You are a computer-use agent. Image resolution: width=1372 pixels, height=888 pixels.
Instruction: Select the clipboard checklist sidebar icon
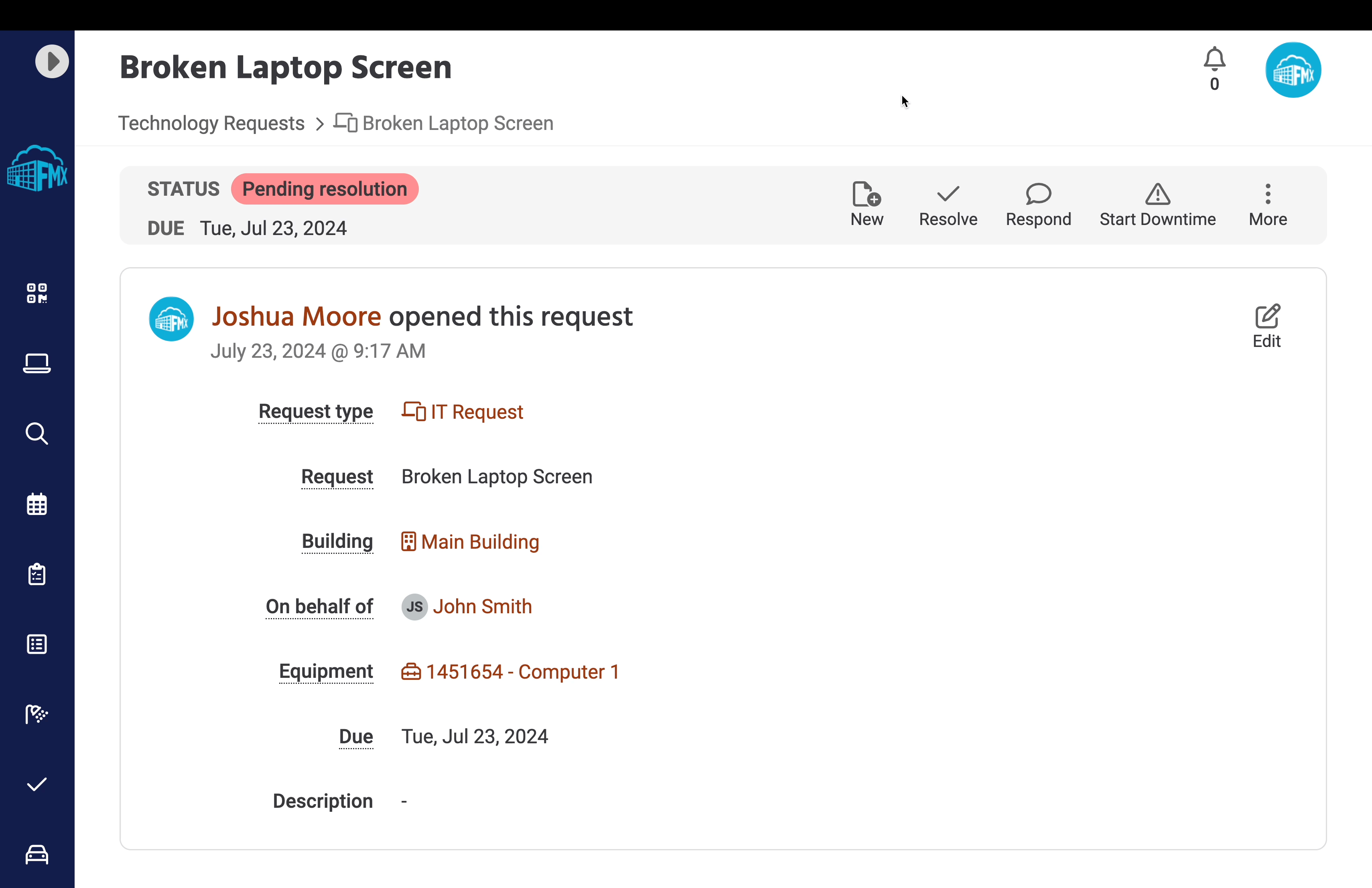37,574
